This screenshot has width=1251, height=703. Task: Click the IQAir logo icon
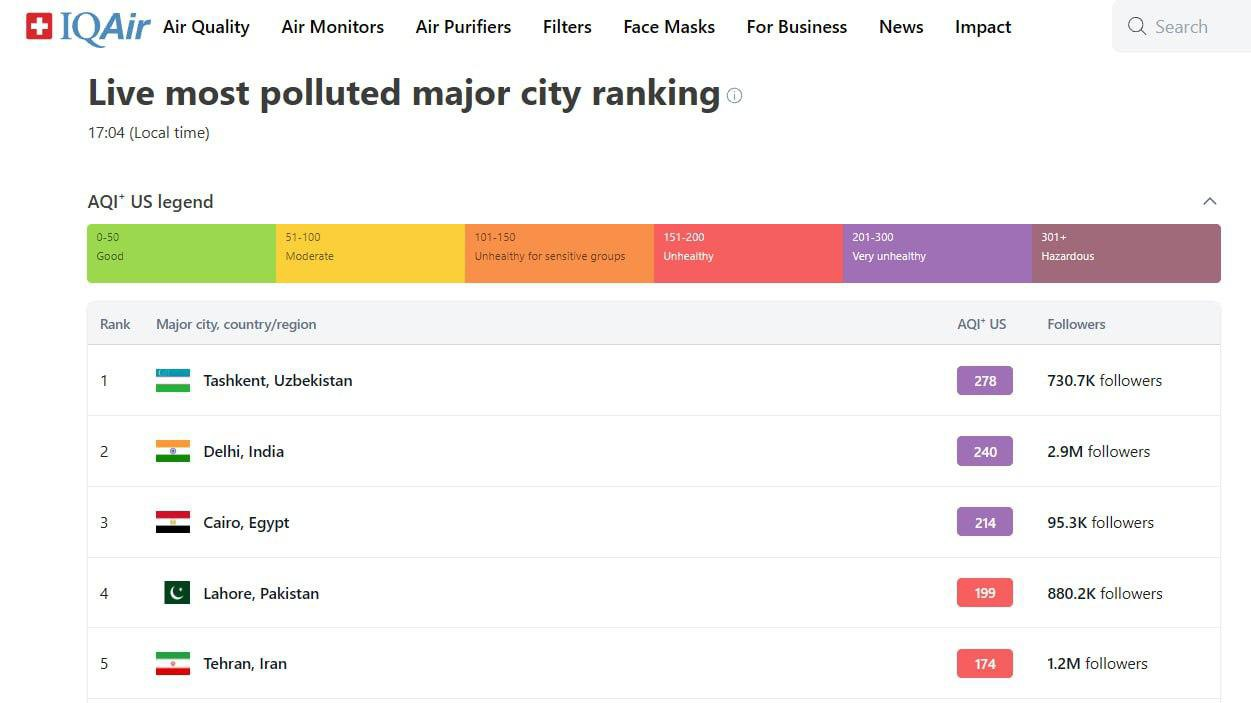(39, 27)
